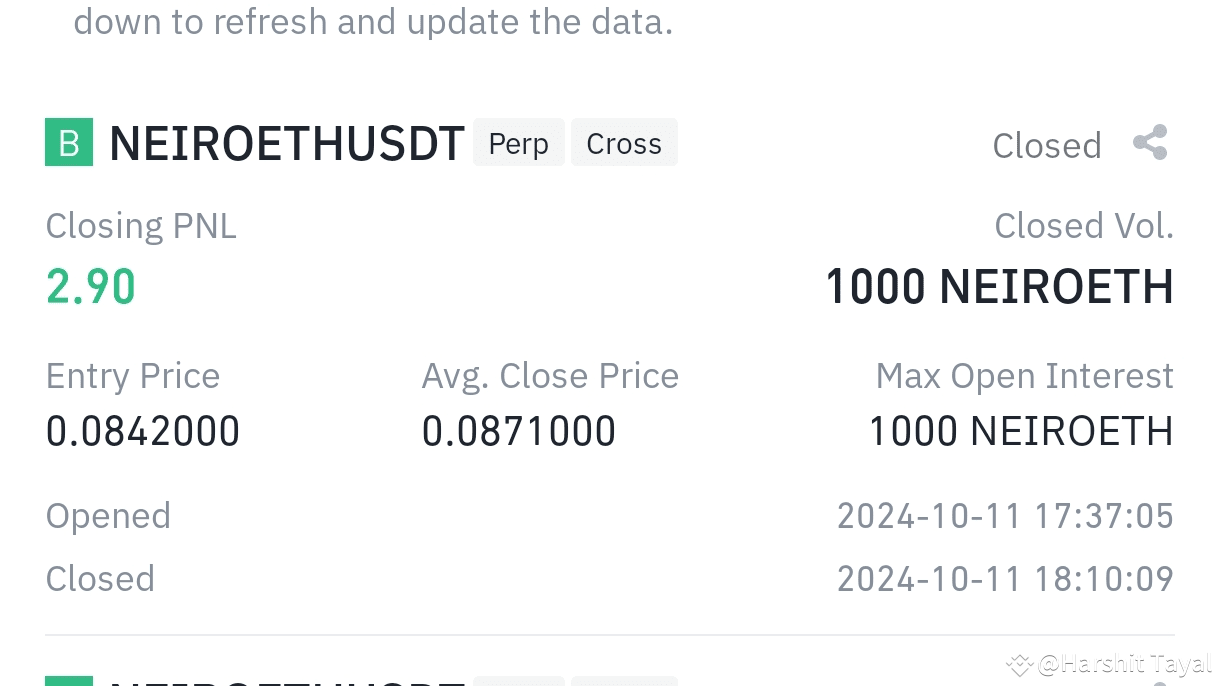Click the watermark diamond icon near @Harshit Tayal
This screenshot has height=686, width=1220.
(1019, 663)
